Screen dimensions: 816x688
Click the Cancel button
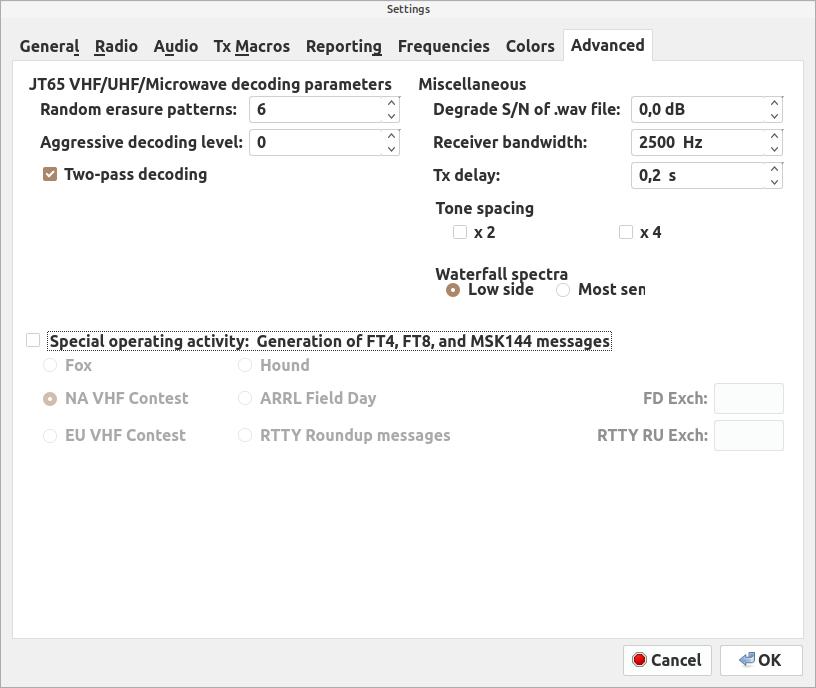click(x=667, y=660)
